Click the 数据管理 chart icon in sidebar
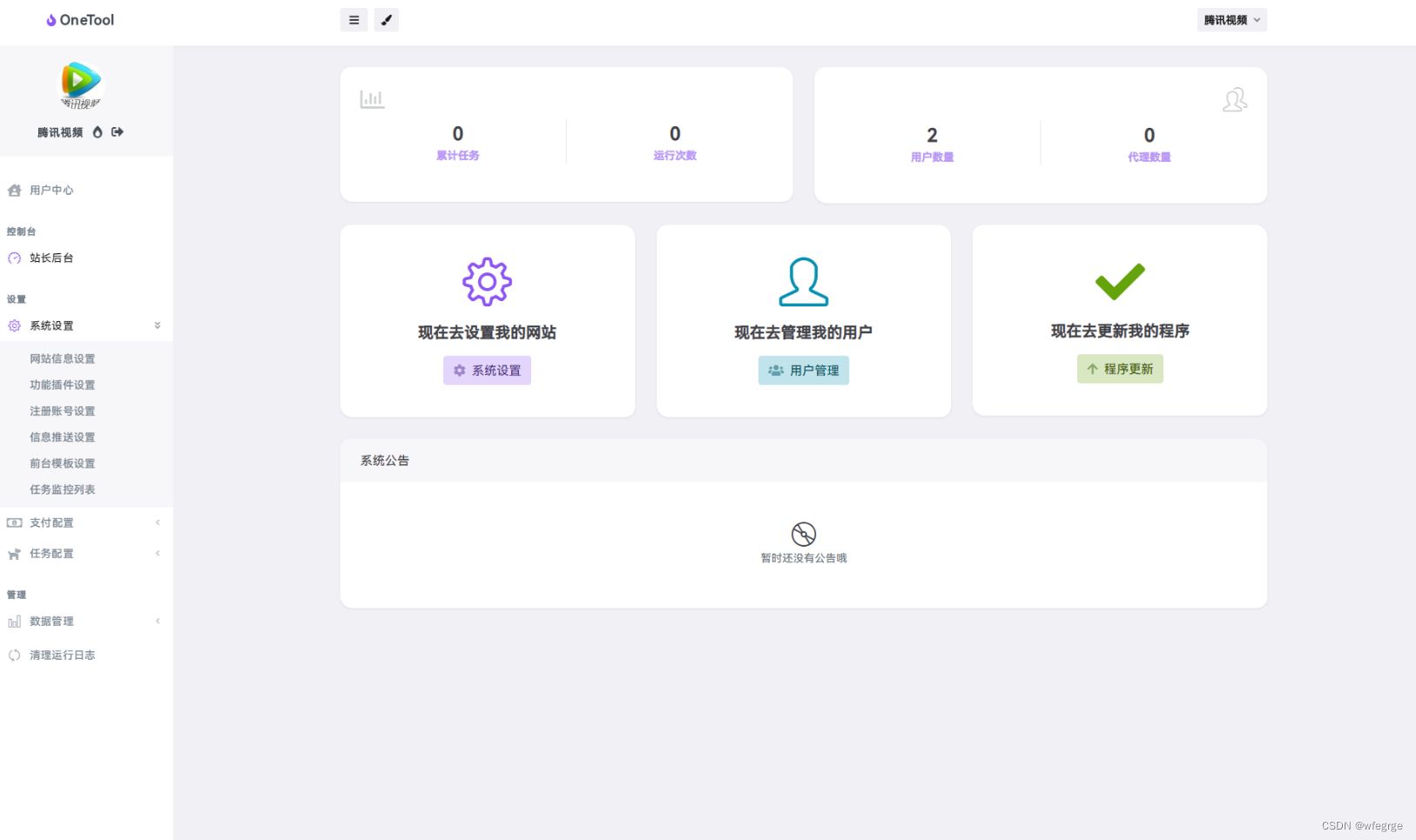This screenshot has width=1416, height=840. pyautogui.click(x=14, y=621)
